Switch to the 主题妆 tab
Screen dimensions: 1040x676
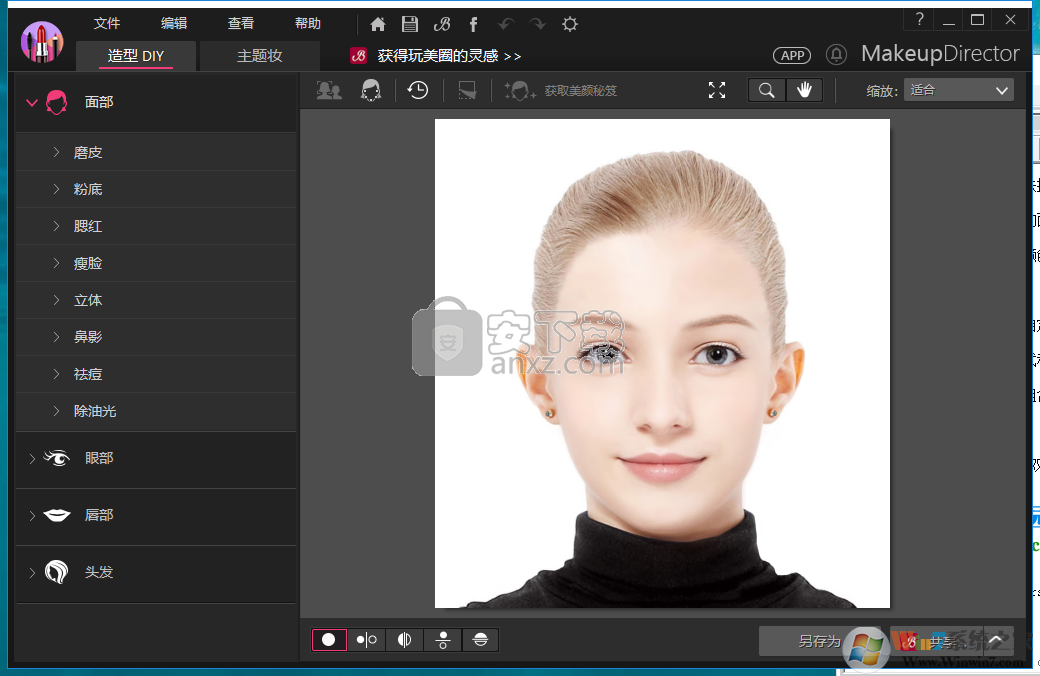259,56
